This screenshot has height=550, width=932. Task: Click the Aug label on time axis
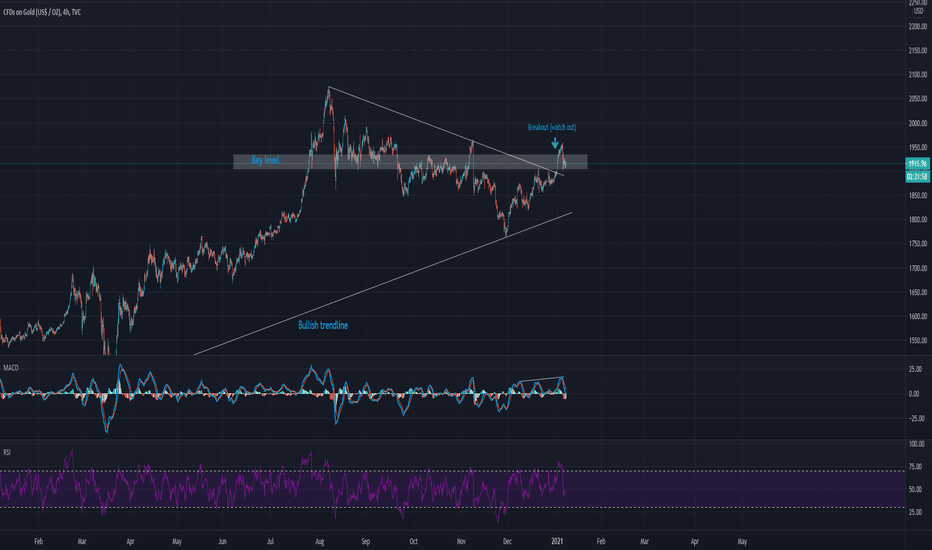point(320,542)
